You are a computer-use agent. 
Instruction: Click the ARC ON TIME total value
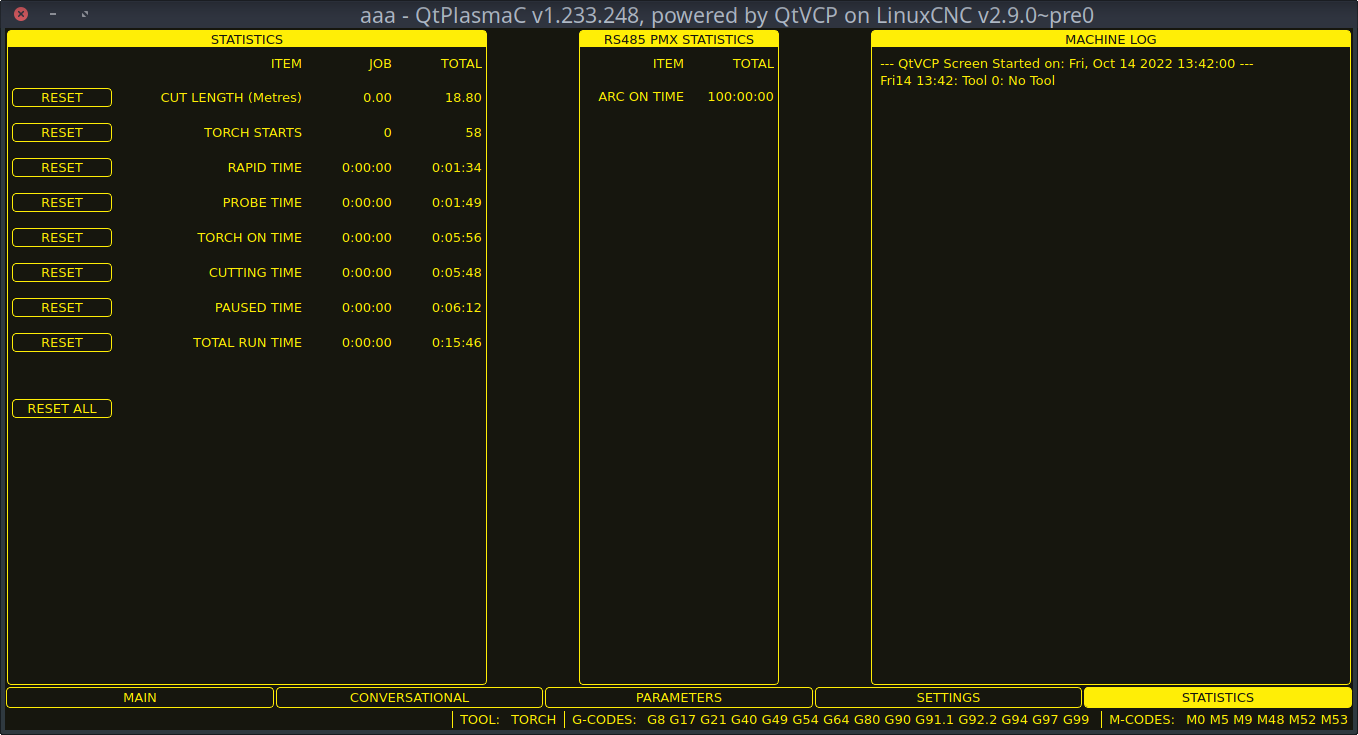coord(740,96)
